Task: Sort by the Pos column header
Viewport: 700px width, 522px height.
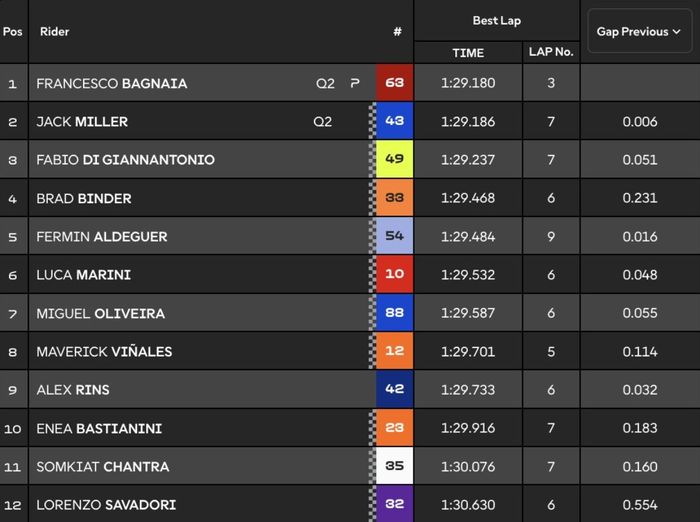Action: tap(13, 32)
